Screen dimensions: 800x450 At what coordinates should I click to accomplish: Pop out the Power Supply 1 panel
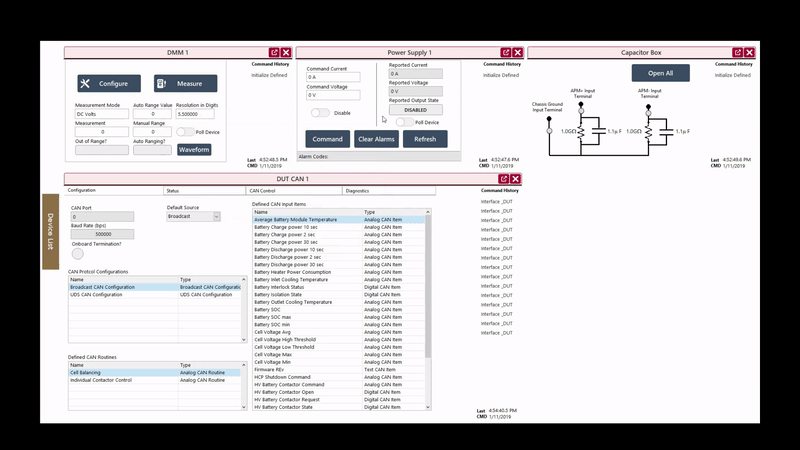click(x=506, y=53)
